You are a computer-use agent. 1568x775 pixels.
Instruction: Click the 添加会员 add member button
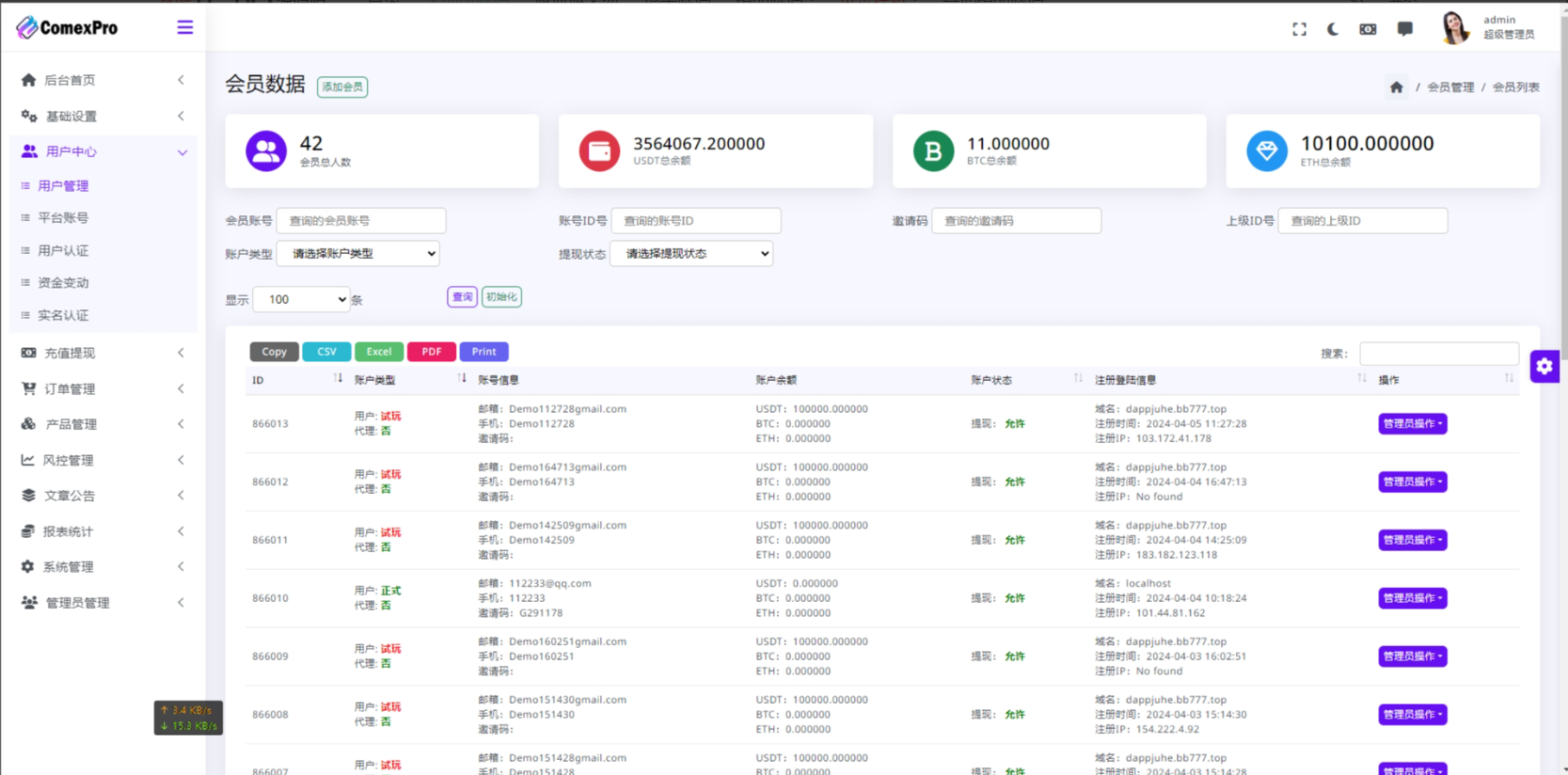342,87
